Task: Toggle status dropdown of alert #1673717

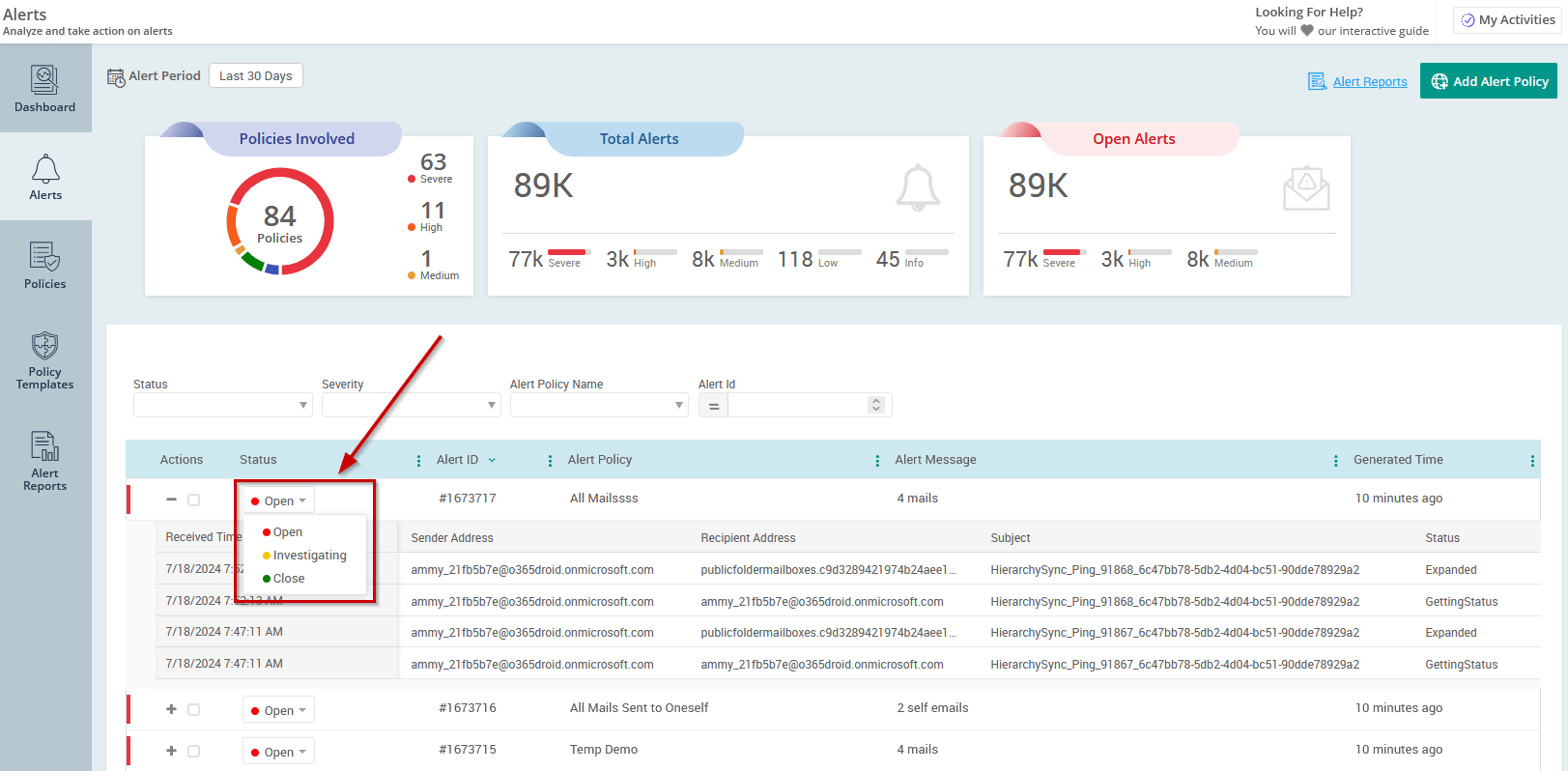Action: pyautogui.click(x=278, y=500)
